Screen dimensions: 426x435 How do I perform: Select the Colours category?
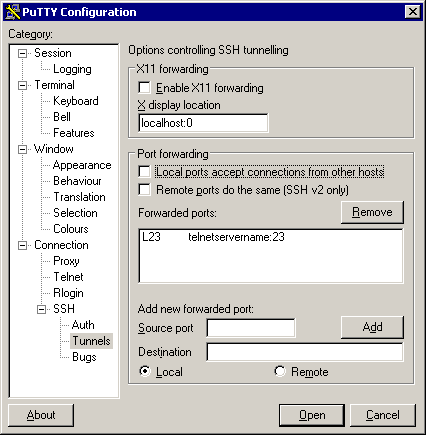[71, 229]
